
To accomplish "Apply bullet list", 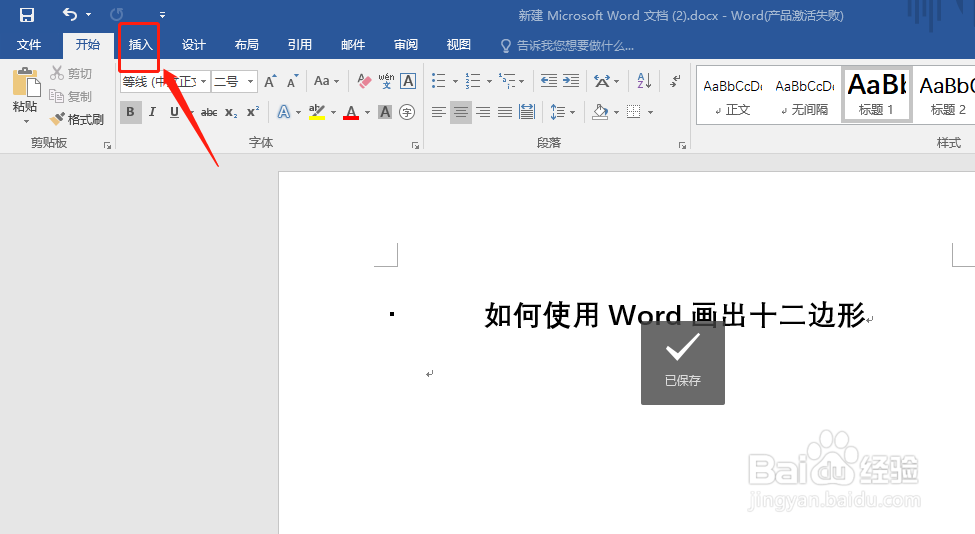I will [x=439, y=81].
